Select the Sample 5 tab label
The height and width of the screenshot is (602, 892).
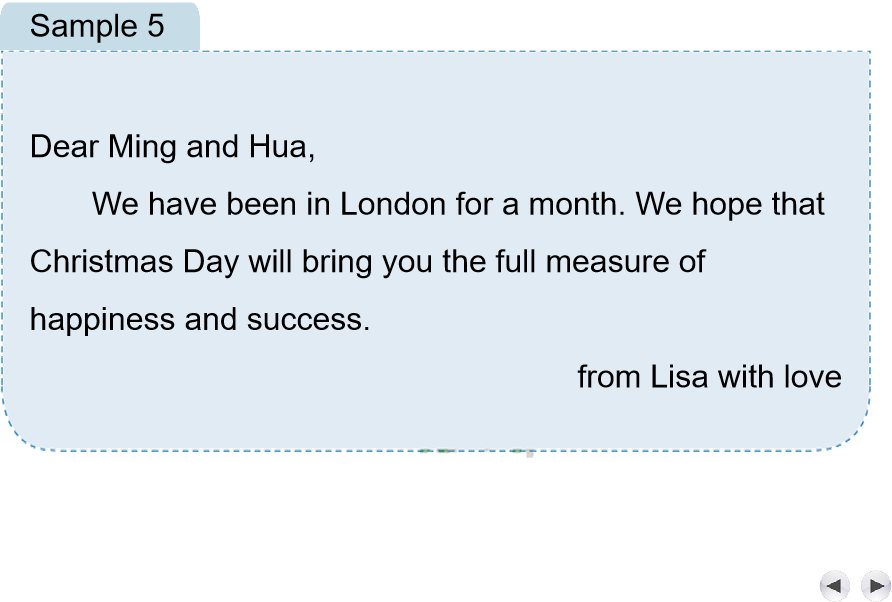97,26
